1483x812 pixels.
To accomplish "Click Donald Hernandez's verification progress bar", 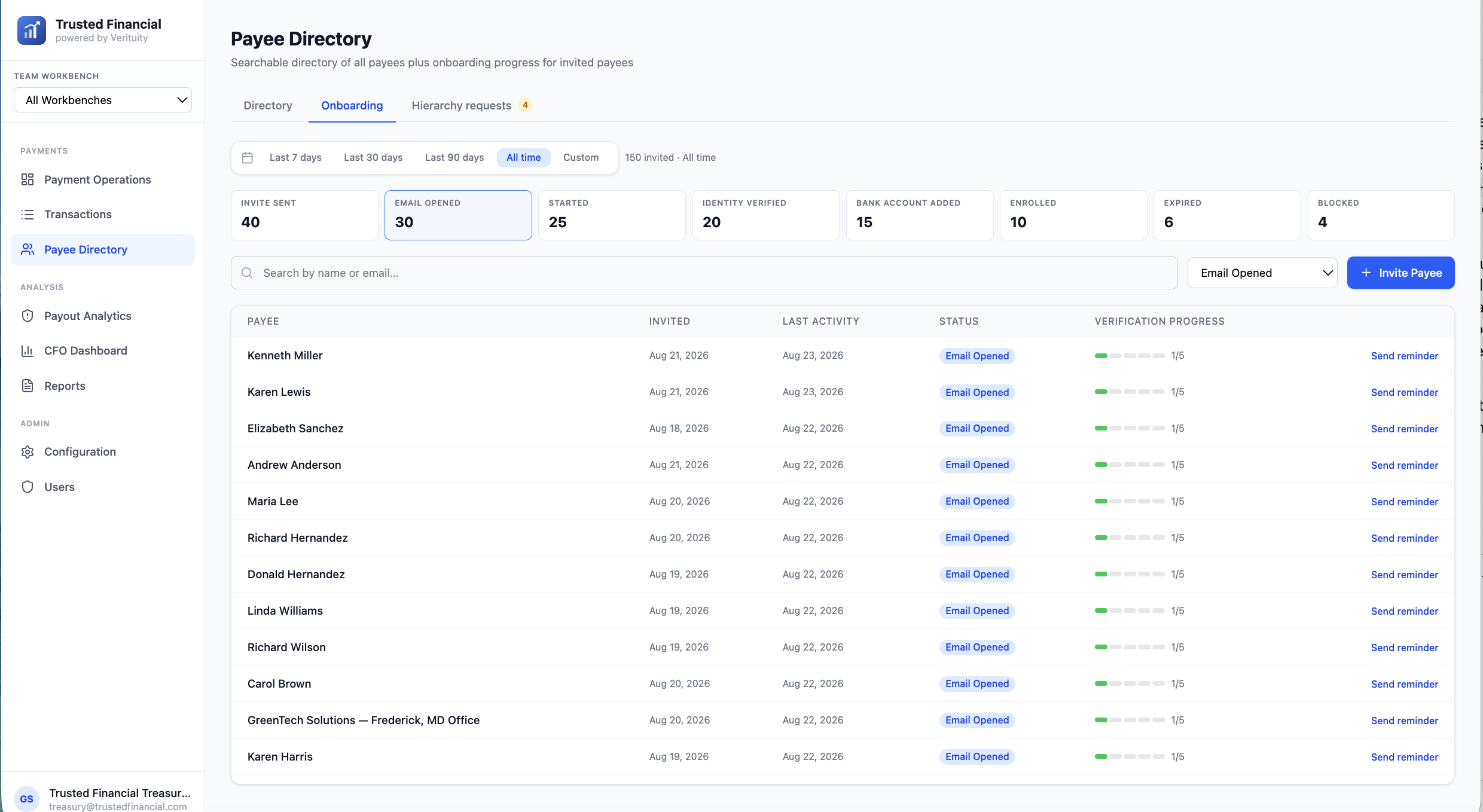I will pos(1130,574).
